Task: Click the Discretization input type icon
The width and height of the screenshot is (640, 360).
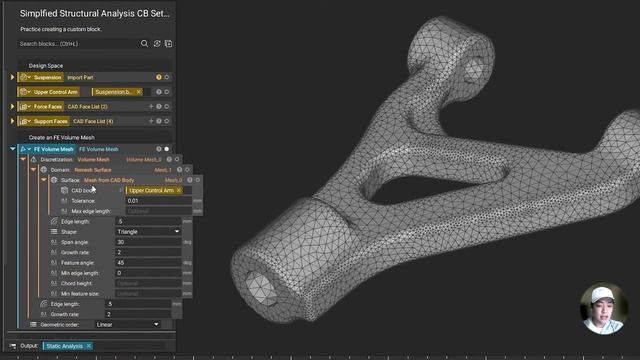Action: [x=34, y=159]
